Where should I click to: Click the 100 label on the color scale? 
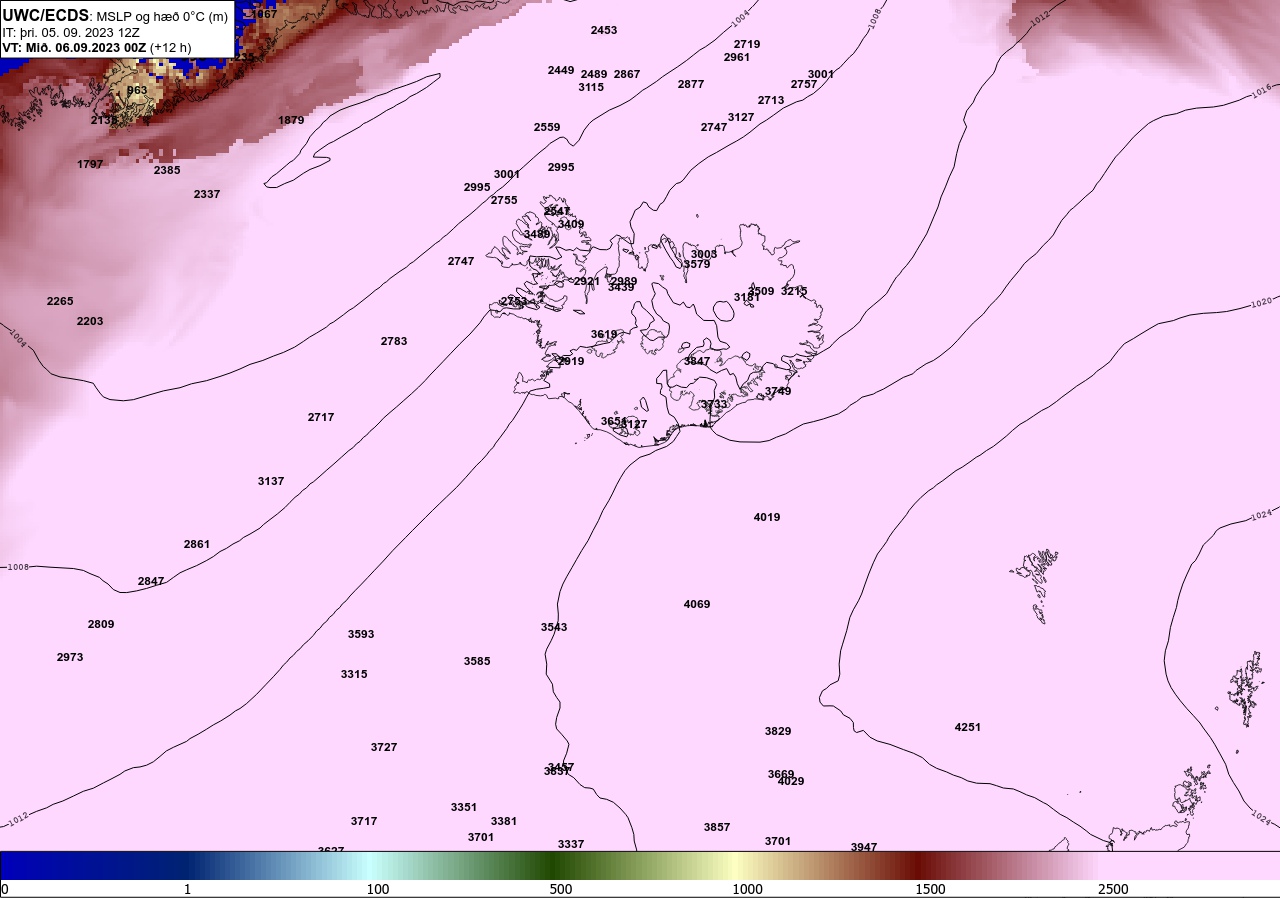pos(378,889)
